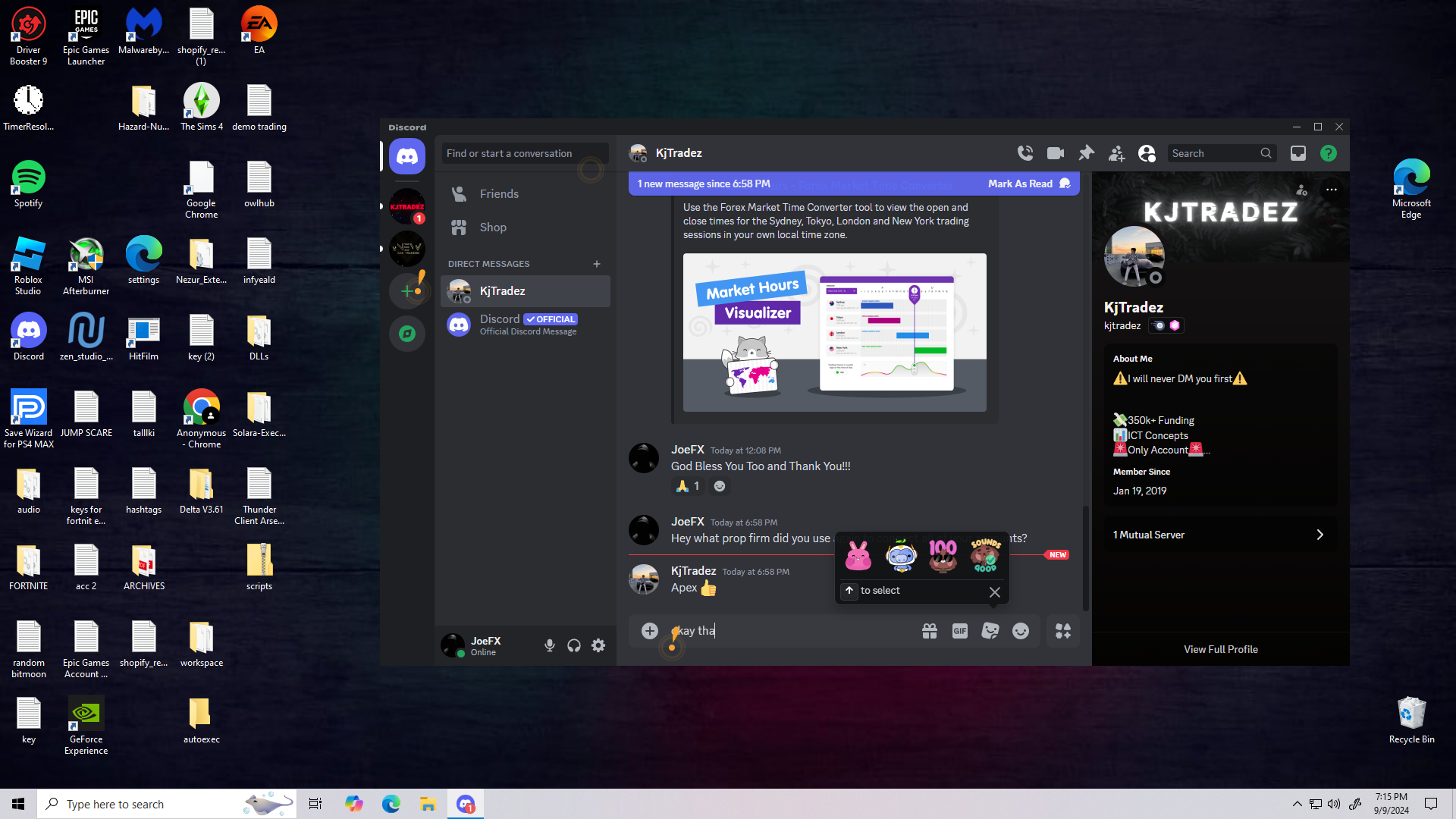Viewport: 1456px width, 819px height.
Task: Hide the user profile panel
Action: pyautogui.click(x=1147, y=153)
